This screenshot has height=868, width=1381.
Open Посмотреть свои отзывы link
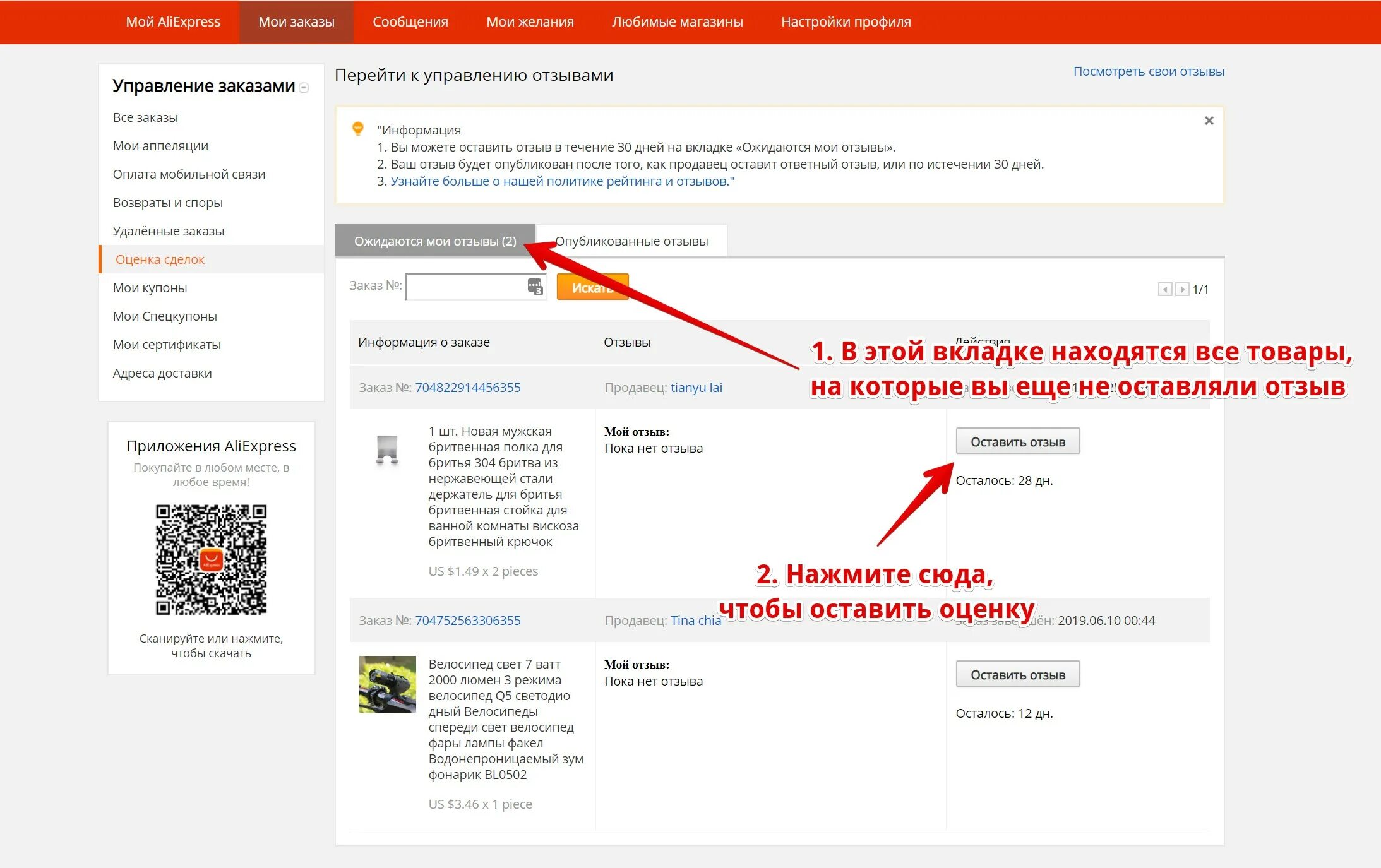tap(1149, 71)
